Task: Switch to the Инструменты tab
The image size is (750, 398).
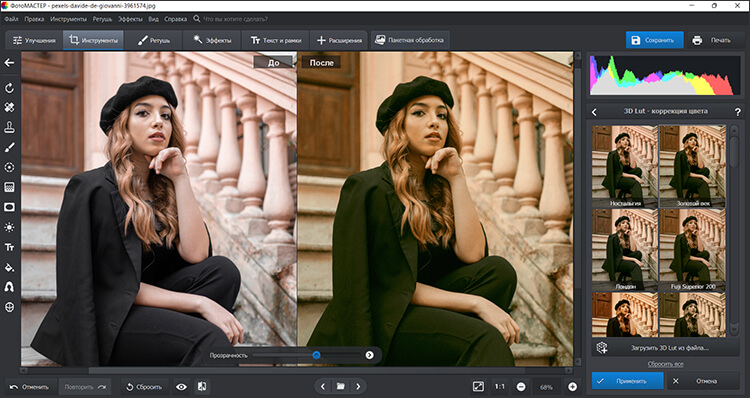Action: (x=93, y=41)
